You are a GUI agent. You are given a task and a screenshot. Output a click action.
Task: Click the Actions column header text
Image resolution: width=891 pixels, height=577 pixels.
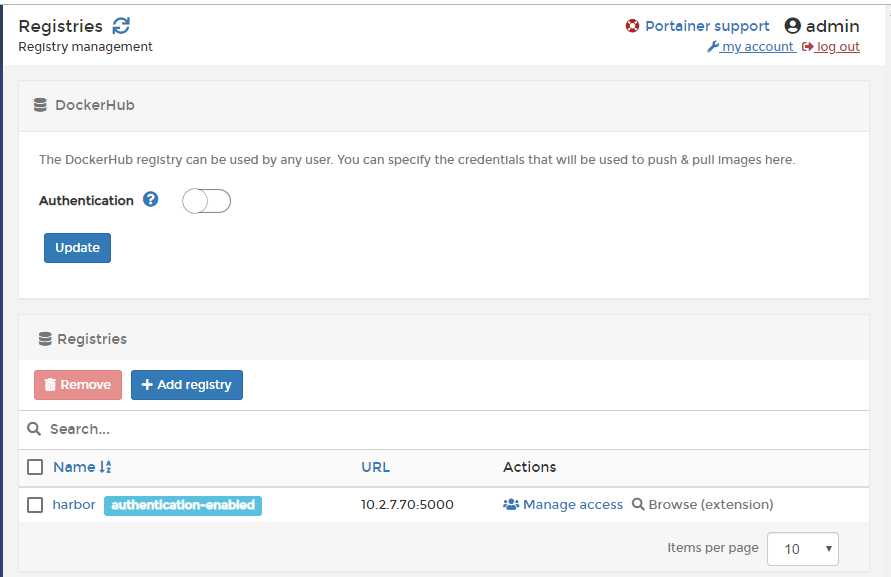point(530,467)
